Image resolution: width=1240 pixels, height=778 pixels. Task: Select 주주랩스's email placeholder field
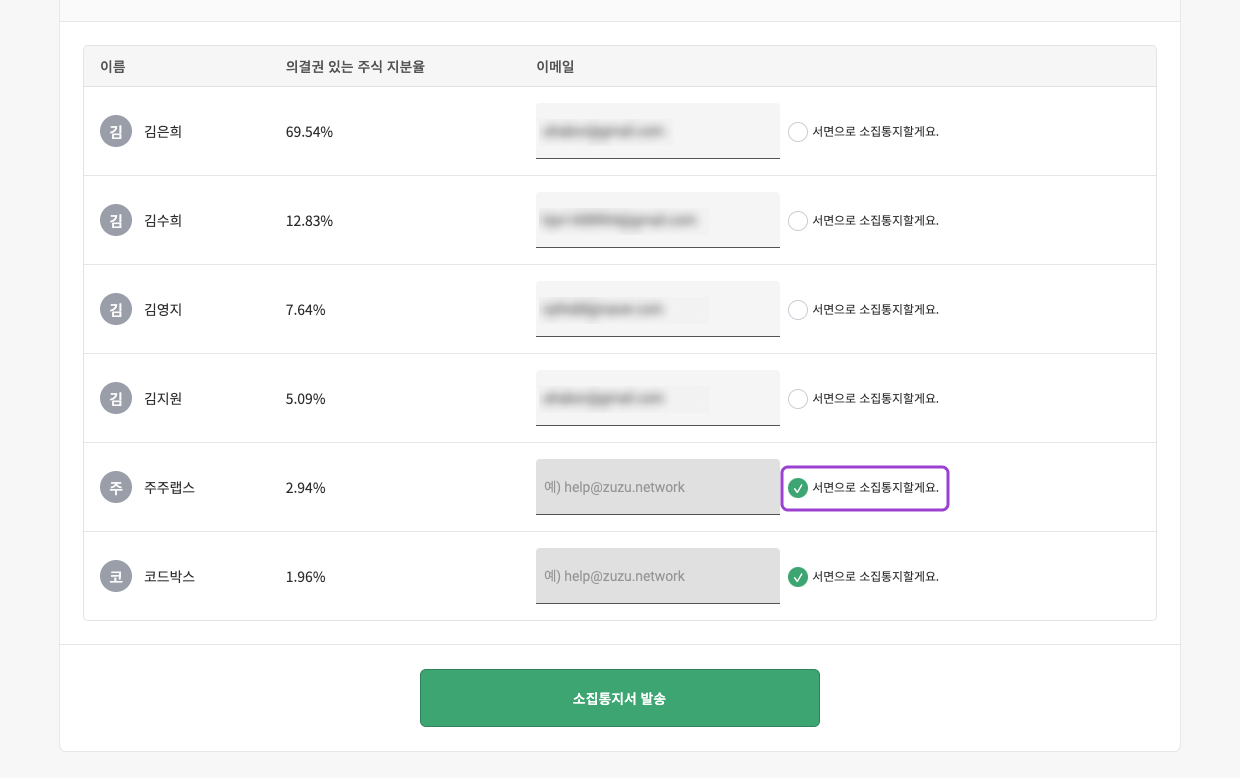tap(657, 487)
